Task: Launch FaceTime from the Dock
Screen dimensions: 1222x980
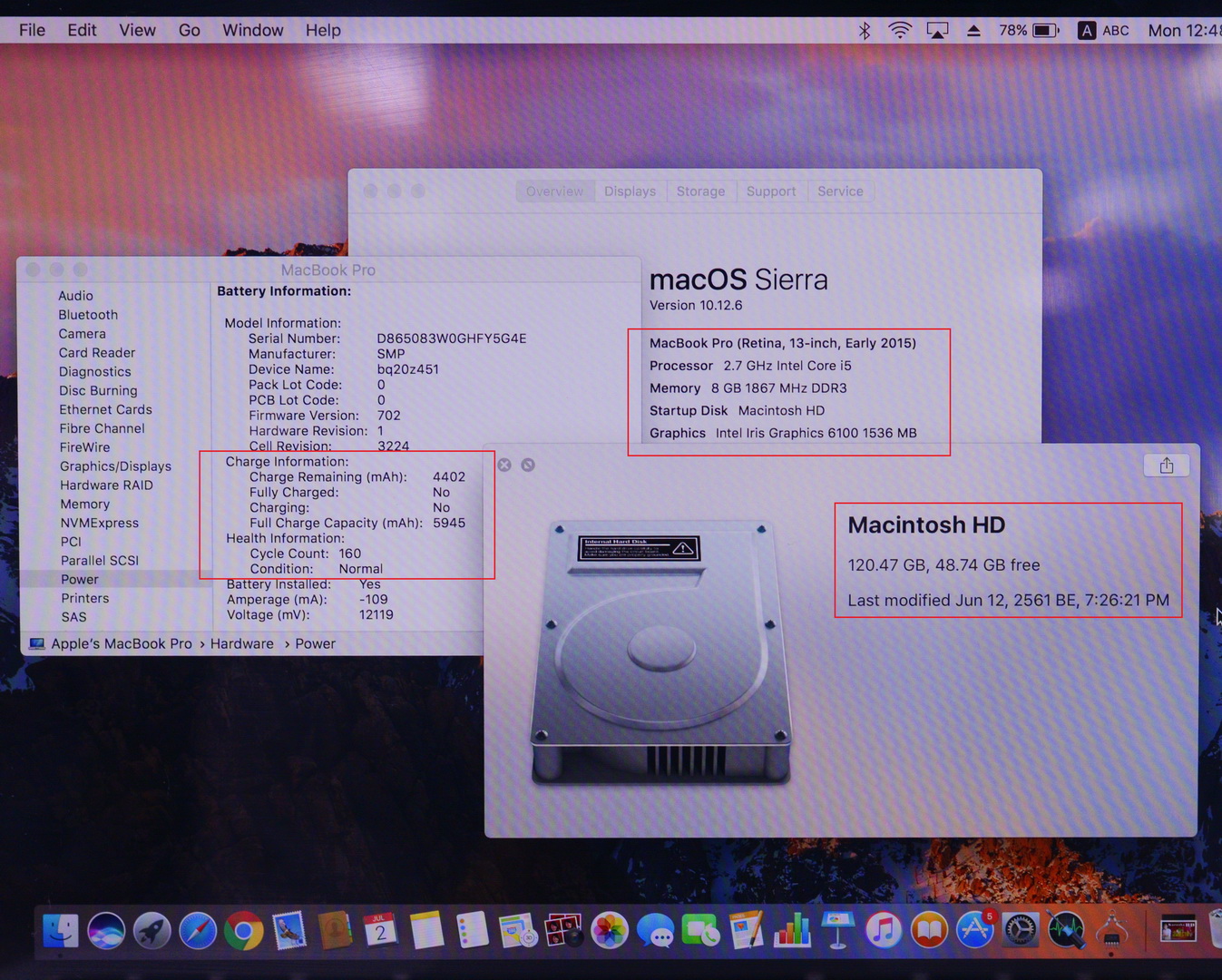Action: click(x=701, y=931)
